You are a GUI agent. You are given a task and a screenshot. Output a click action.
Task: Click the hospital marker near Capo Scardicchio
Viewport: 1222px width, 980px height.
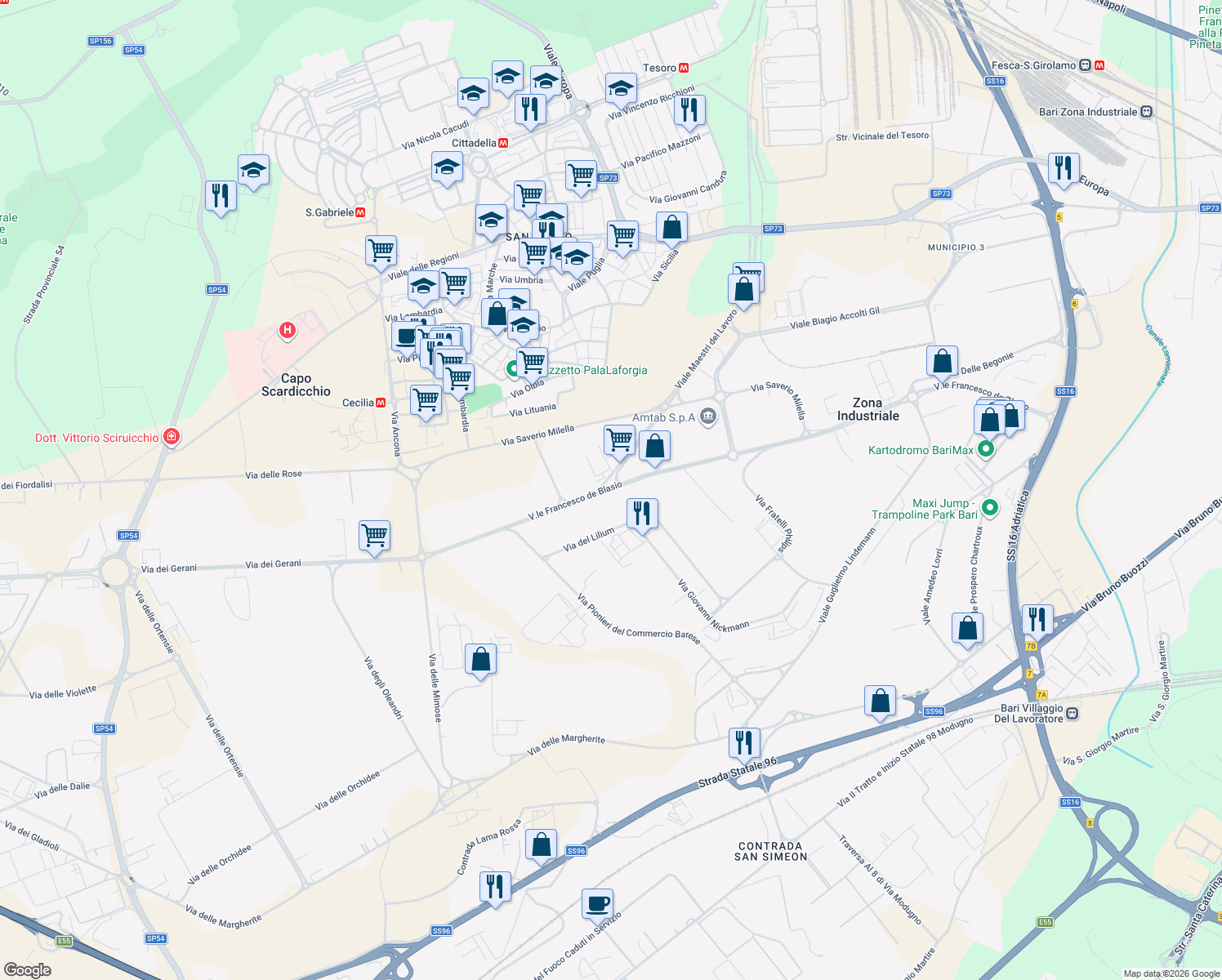click(x=287, y=331)
